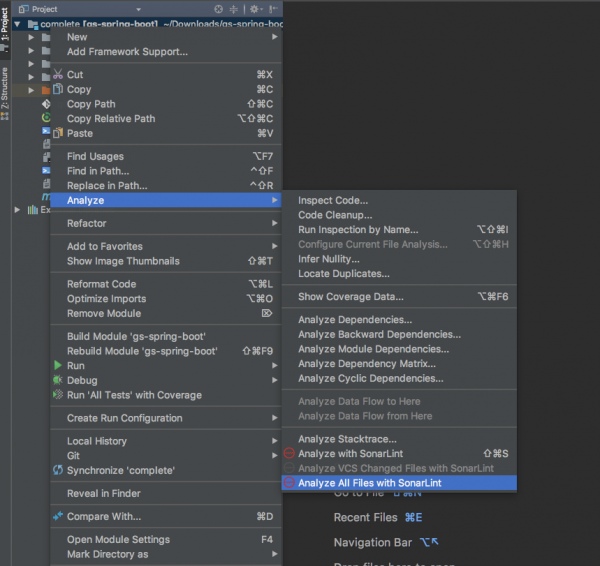This screenshot has width=600, height=566.
Task: Select the highlighted Analyze menu item
Action: click(x=166, y=200)
